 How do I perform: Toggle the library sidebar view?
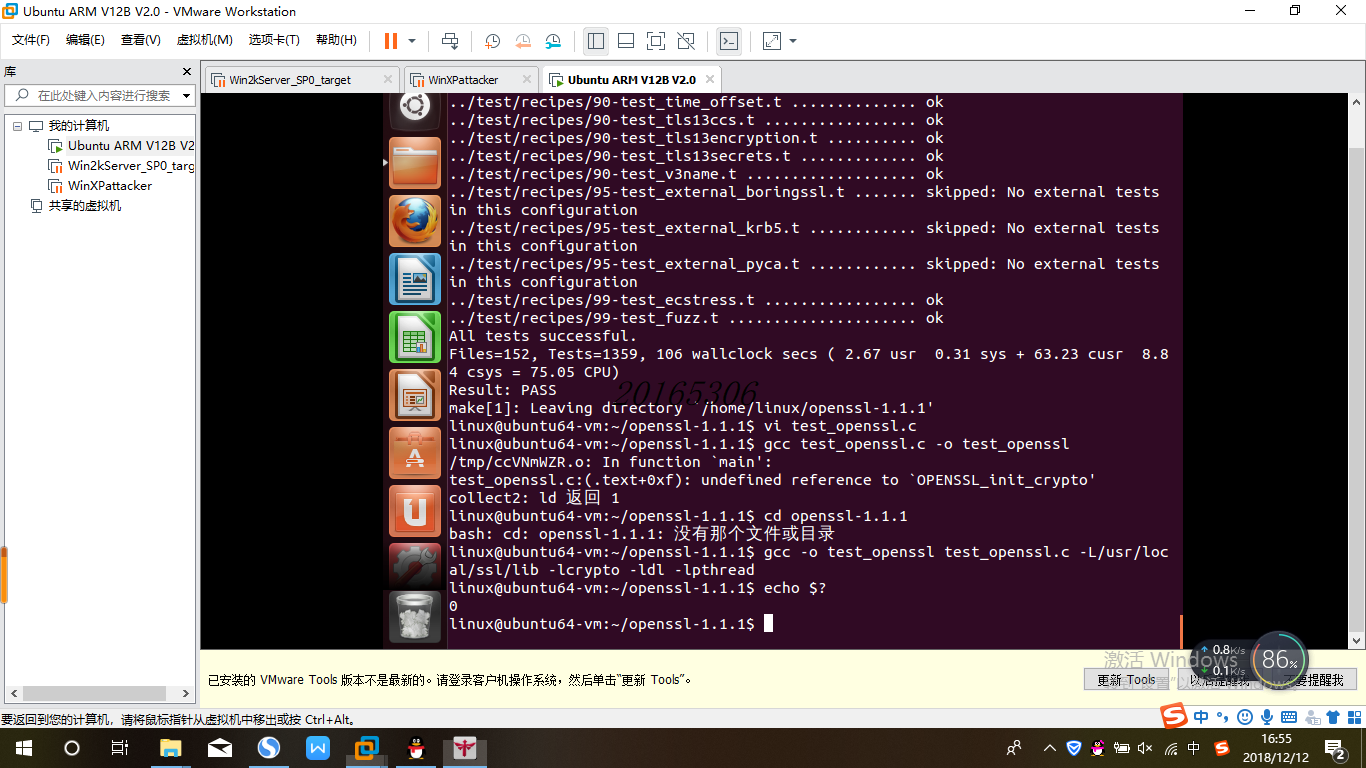tap(596, 41)
